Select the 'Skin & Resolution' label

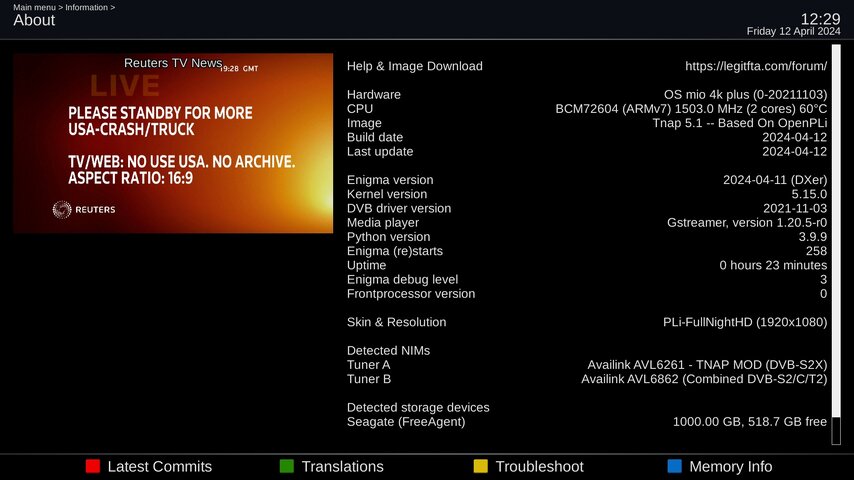pyautogui.click(x=396, y=322)
